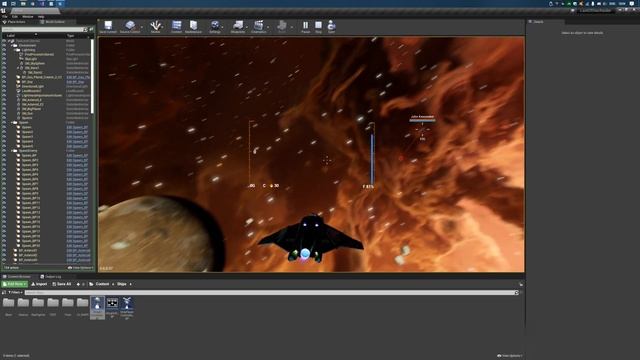This screenshot has height=360, width=640.
Task: Collapse the Lightning folder in outliner
Action: (15, 50)
